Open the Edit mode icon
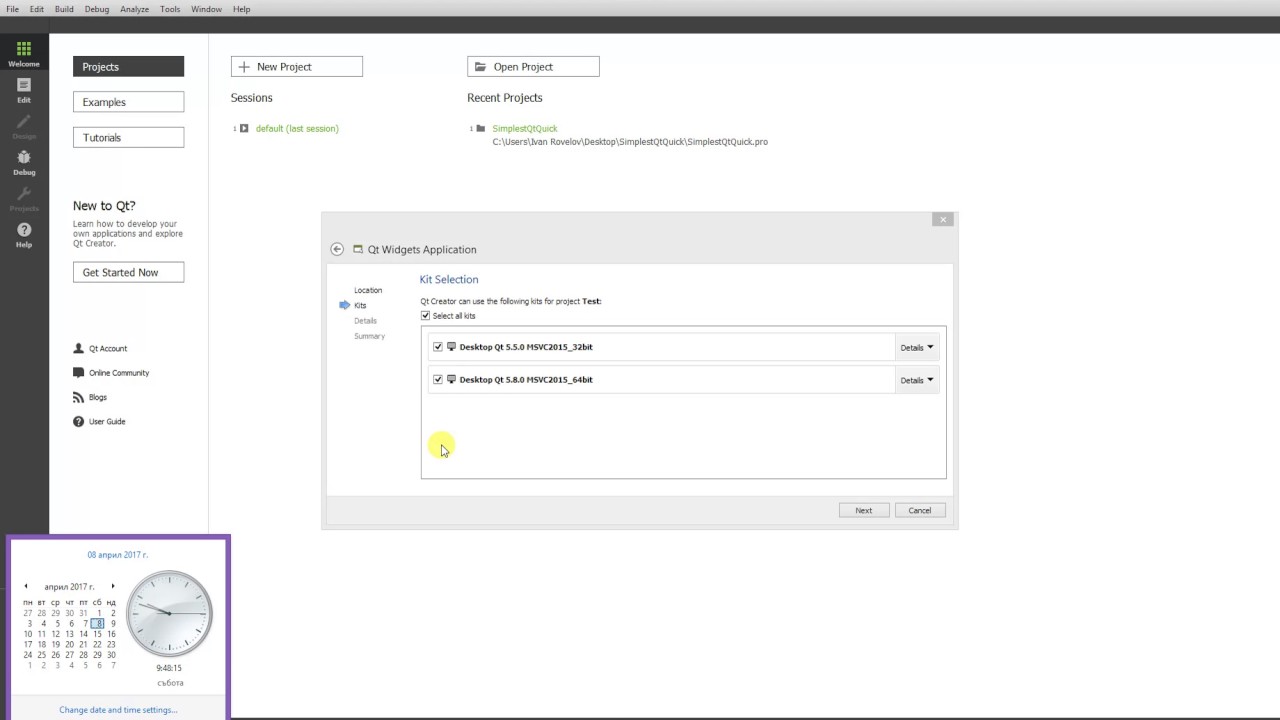 pos(24,90)
